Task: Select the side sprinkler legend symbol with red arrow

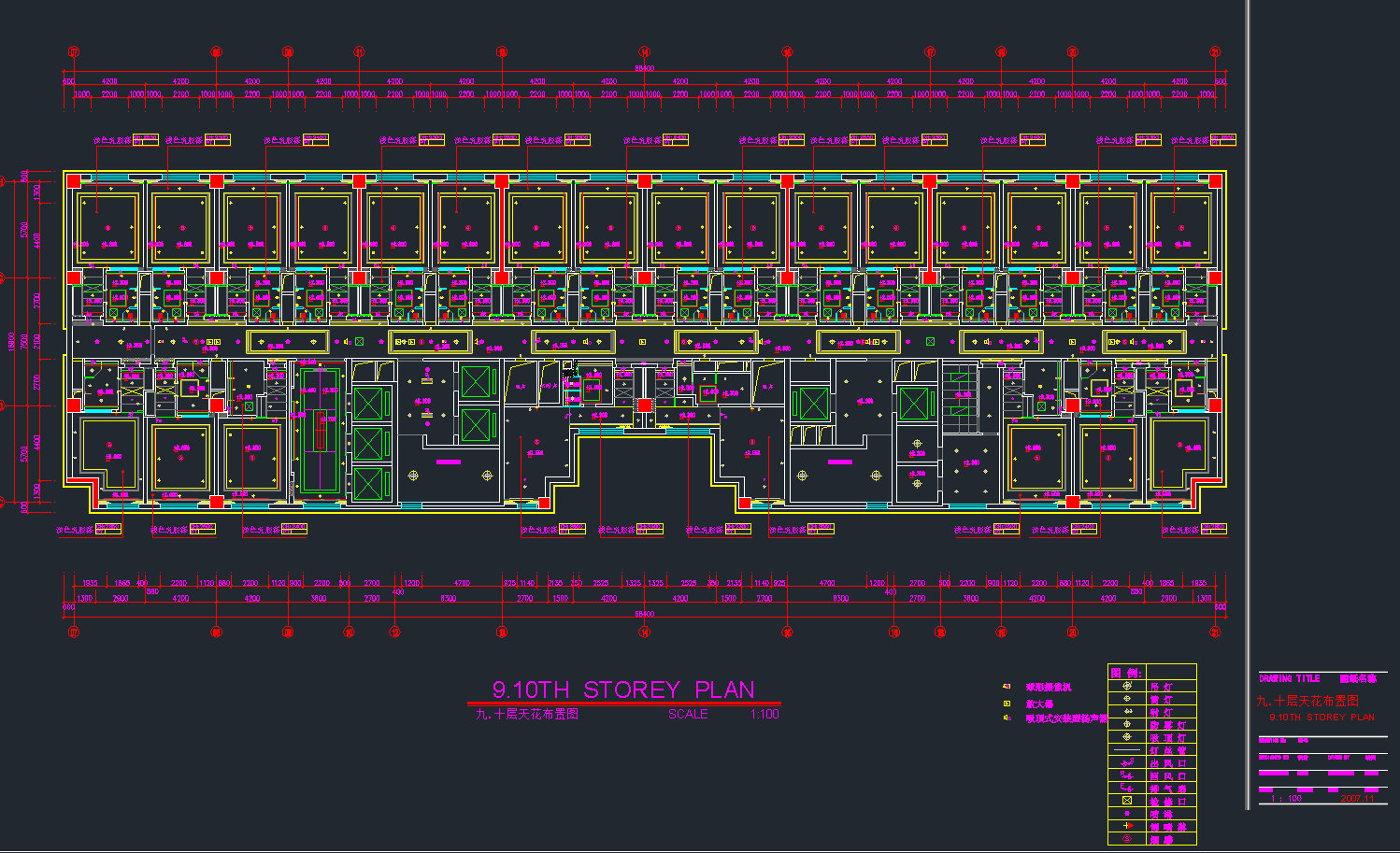Action: (1126, 826)
